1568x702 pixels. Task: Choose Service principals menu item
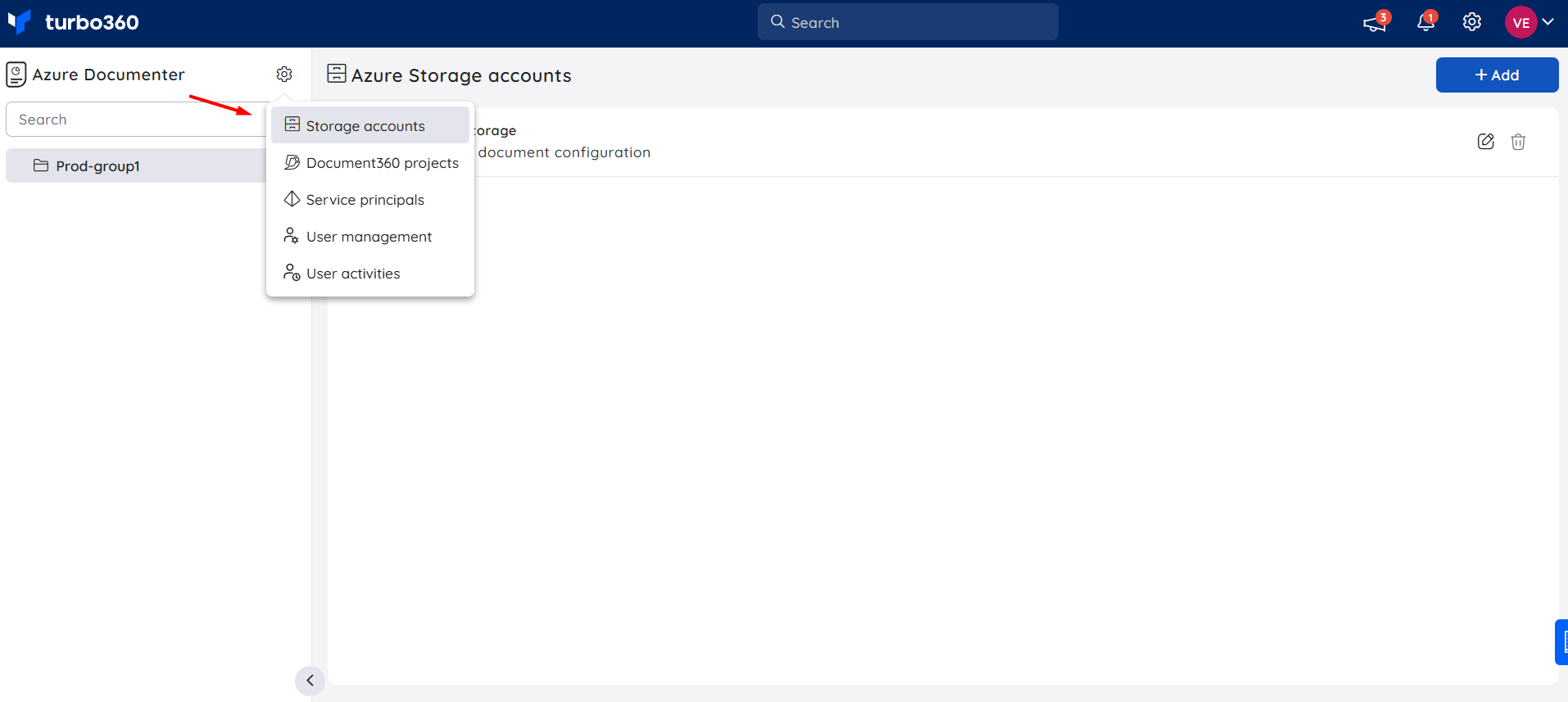(370, 199)
